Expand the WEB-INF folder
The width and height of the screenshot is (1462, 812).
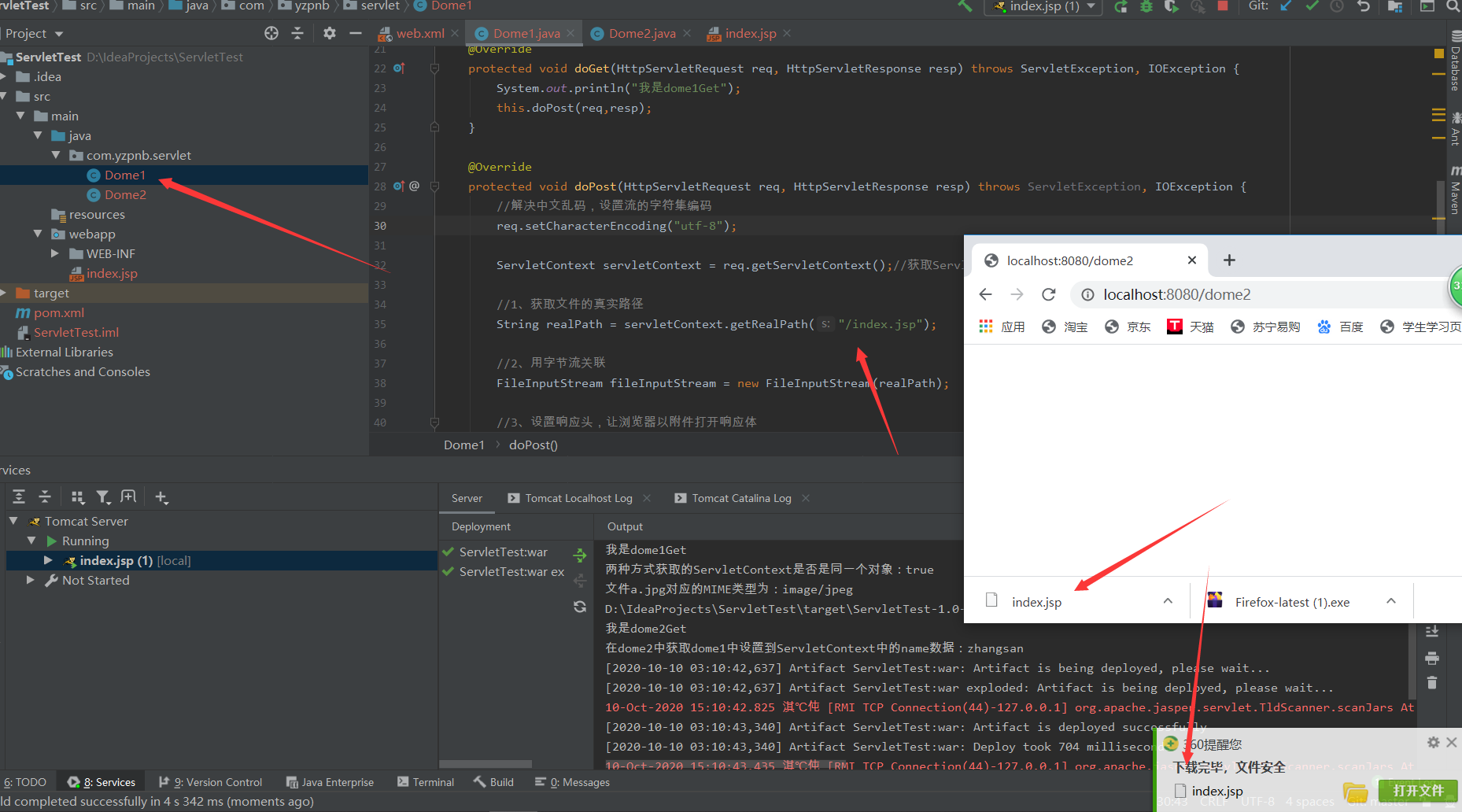pyautogui.click(x=55, y=253)
